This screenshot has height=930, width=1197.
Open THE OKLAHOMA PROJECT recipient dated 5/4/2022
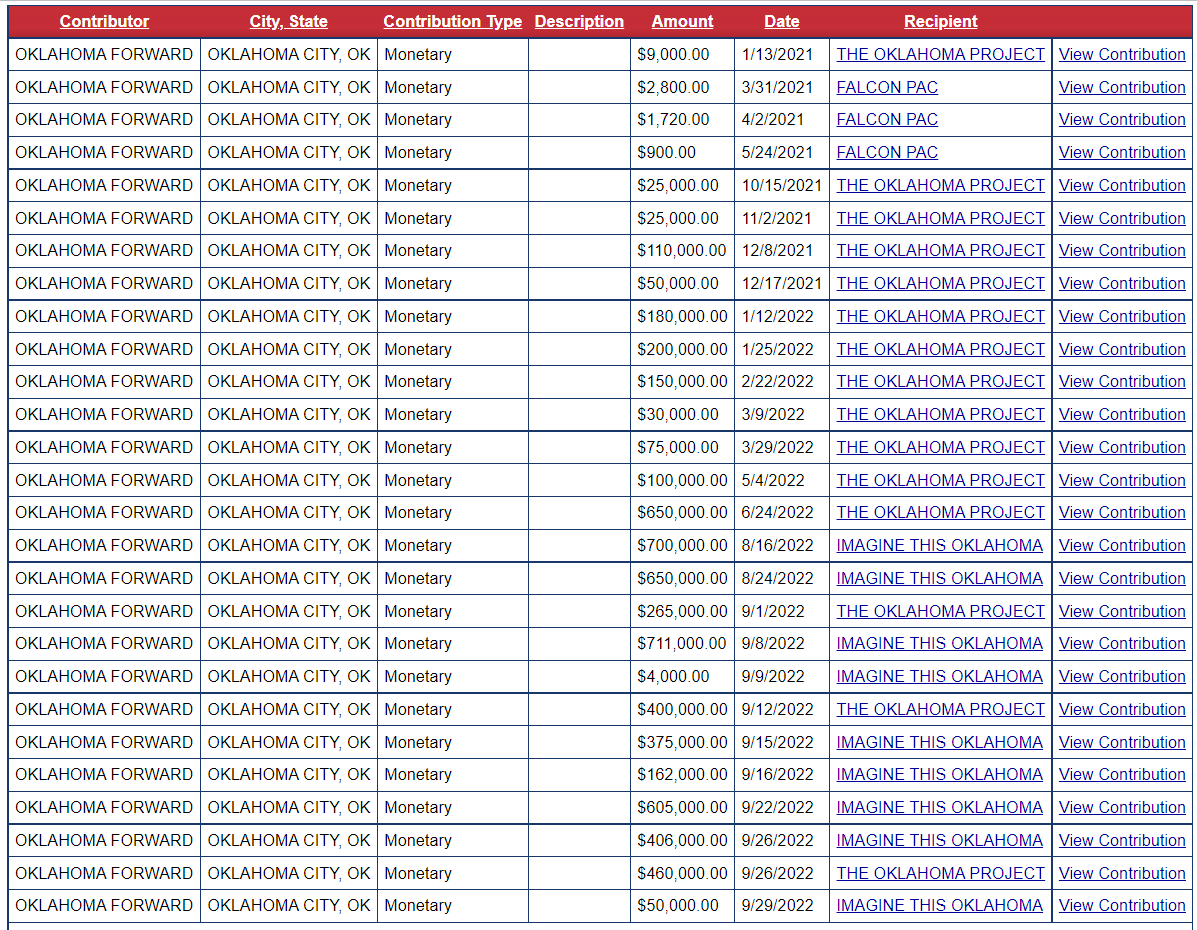click(940, 480)
